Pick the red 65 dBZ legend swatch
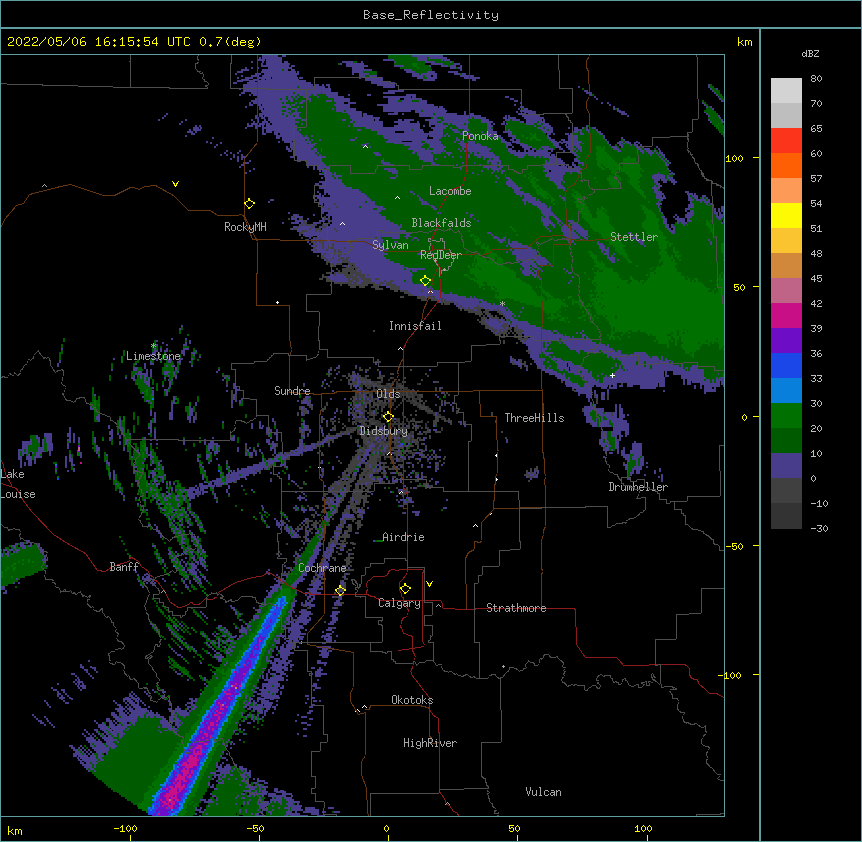862x842 pixels. [786, 140]
